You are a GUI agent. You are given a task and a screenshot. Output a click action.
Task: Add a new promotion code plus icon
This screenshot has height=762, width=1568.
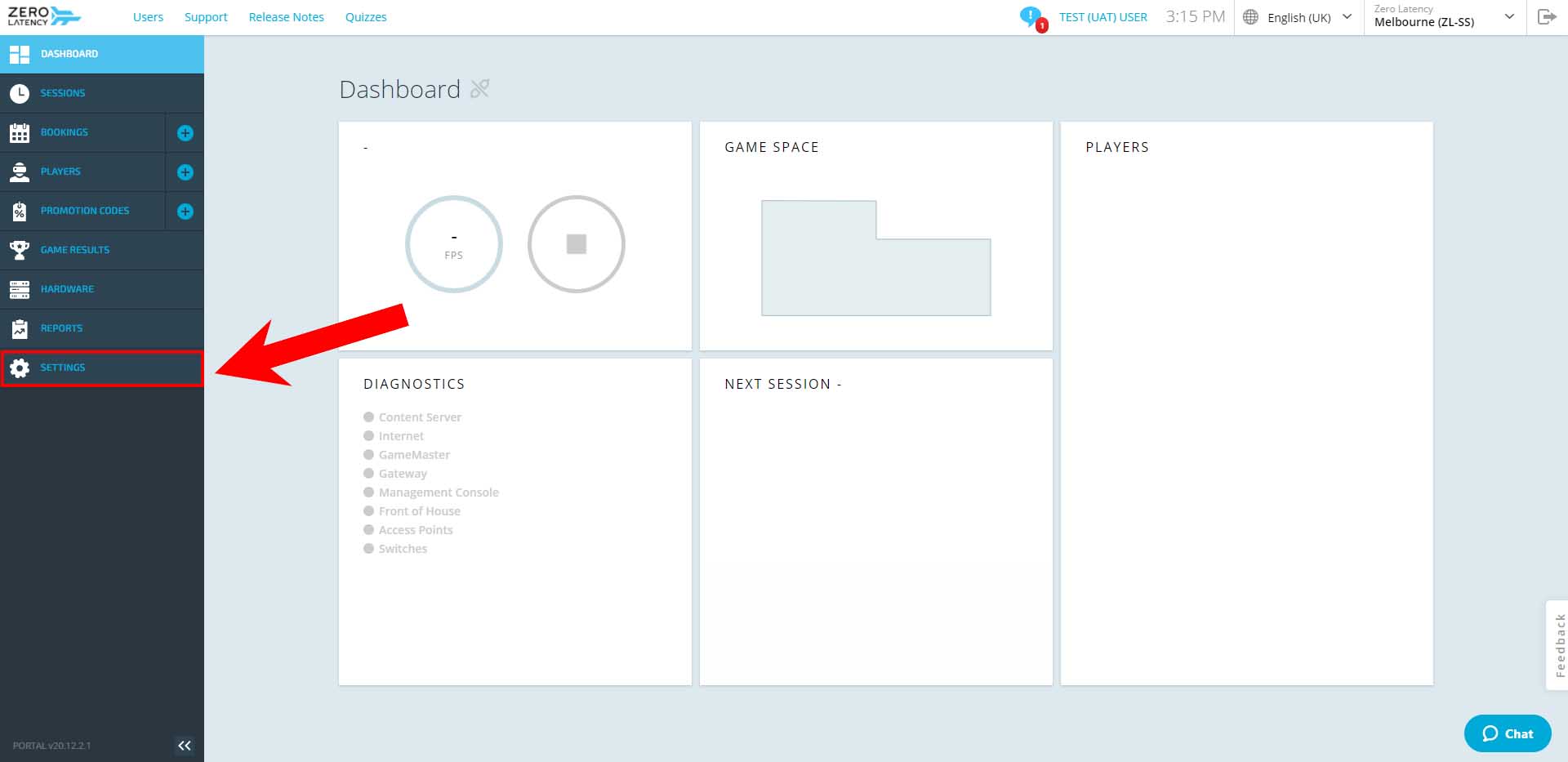point(185,212)
